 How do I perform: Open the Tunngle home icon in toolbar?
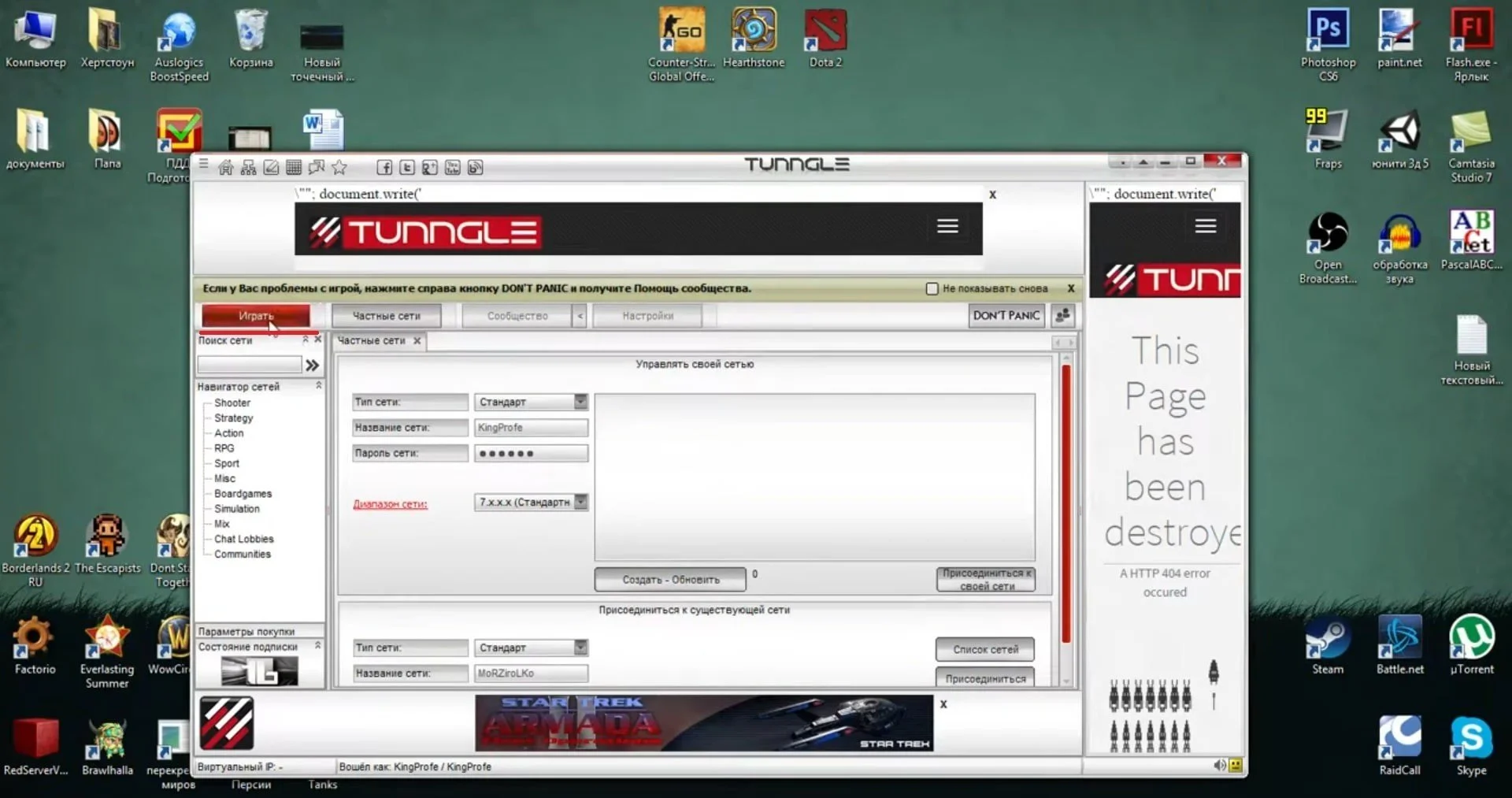click(226, 167)
